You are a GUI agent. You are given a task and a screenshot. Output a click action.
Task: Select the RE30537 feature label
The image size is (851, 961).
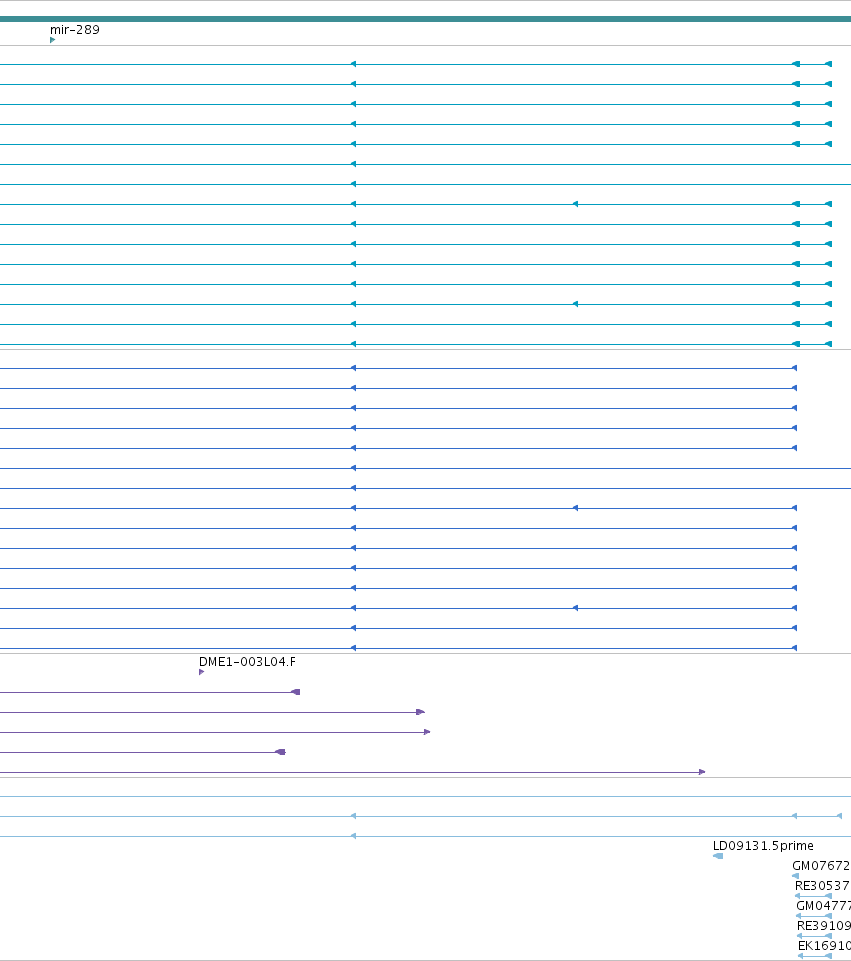coord(822,886)
